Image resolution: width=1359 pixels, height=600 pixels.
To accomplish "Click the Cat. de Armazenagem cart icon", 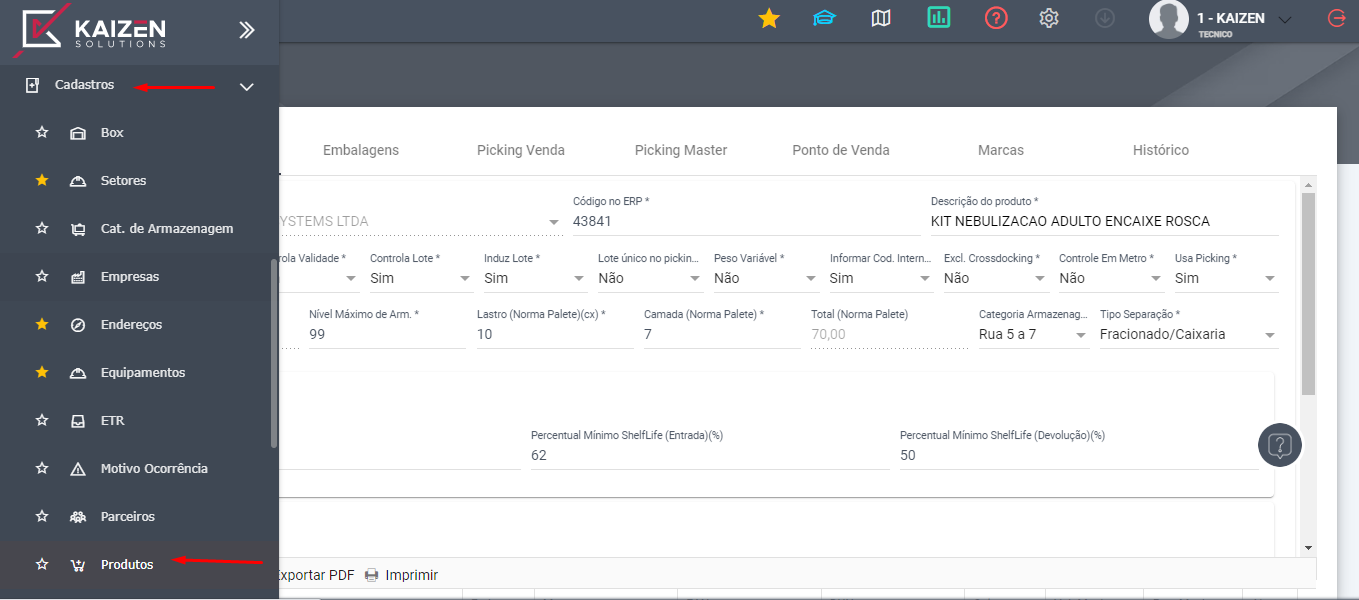I will pyautogui.click(x=78, y=229).
